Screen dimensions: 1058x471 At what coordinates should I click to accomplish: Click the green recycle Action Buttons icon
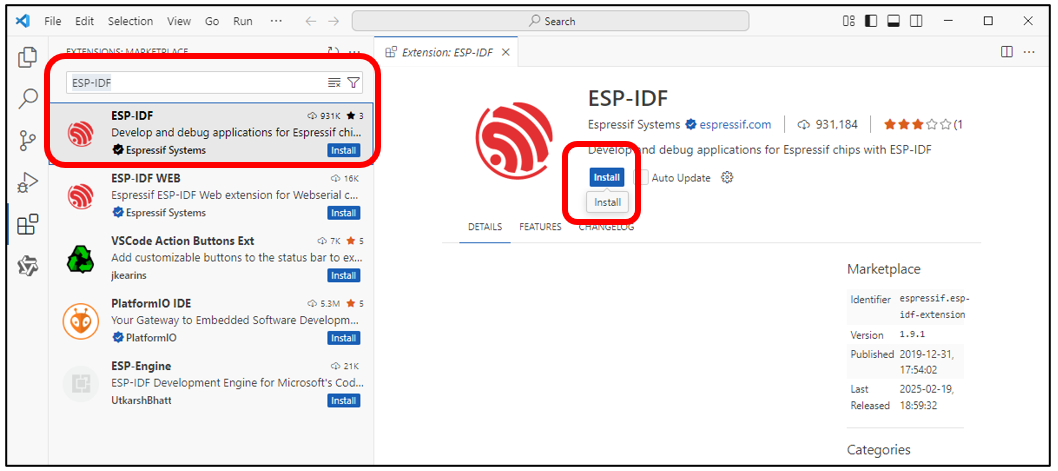point(80,258)
